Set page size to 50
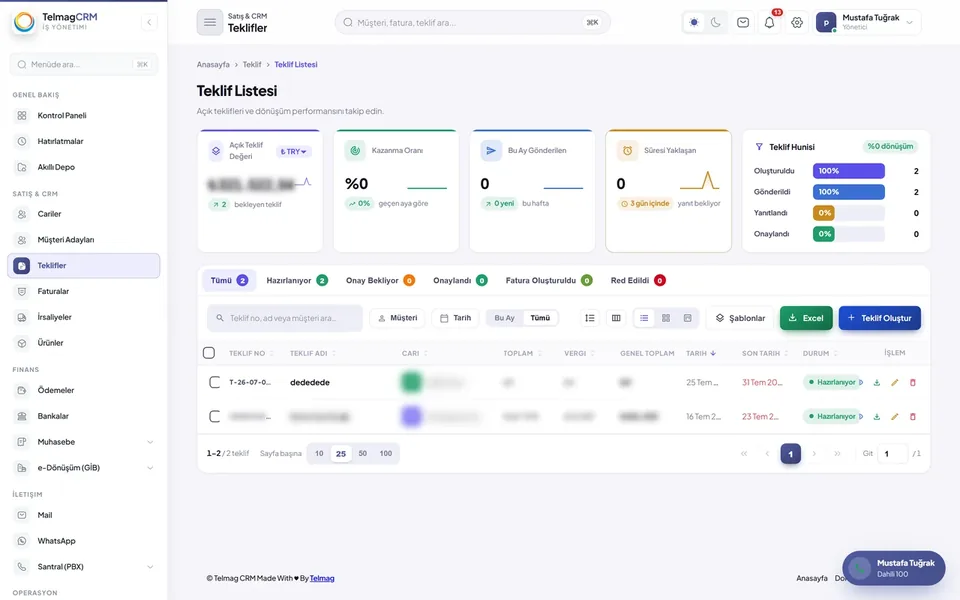This screenshot has width=960, height=600. pyautogui.click(x=362, y=454)
